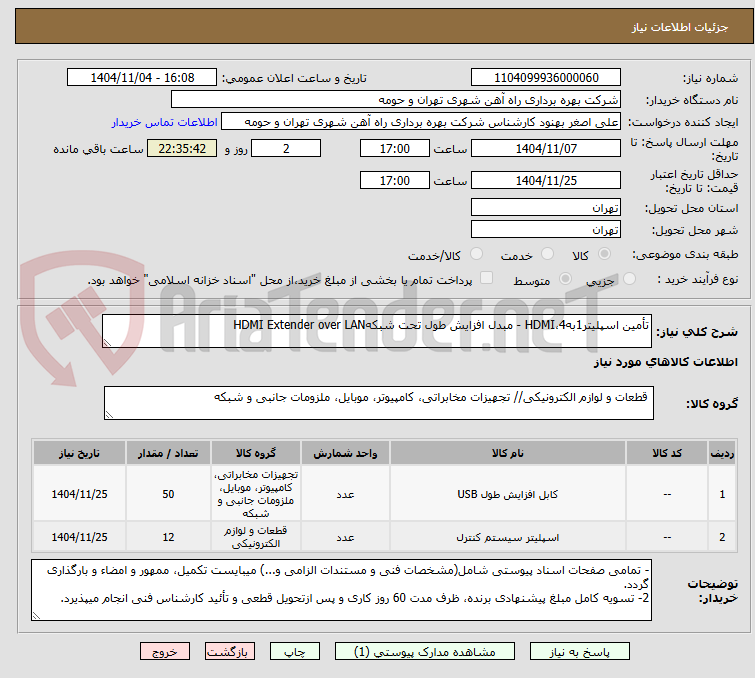755x678 pixels.
Task: Select the متوسط purchase type radio
Action: click(565, 279)
